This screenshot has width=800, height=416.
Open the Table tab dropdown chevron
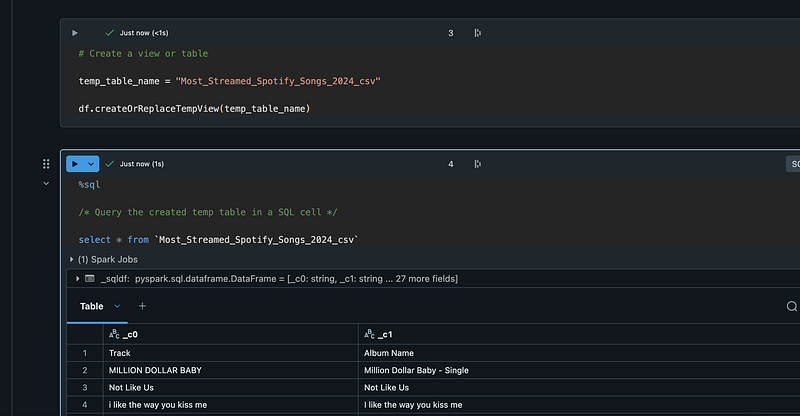coord(117,306)
